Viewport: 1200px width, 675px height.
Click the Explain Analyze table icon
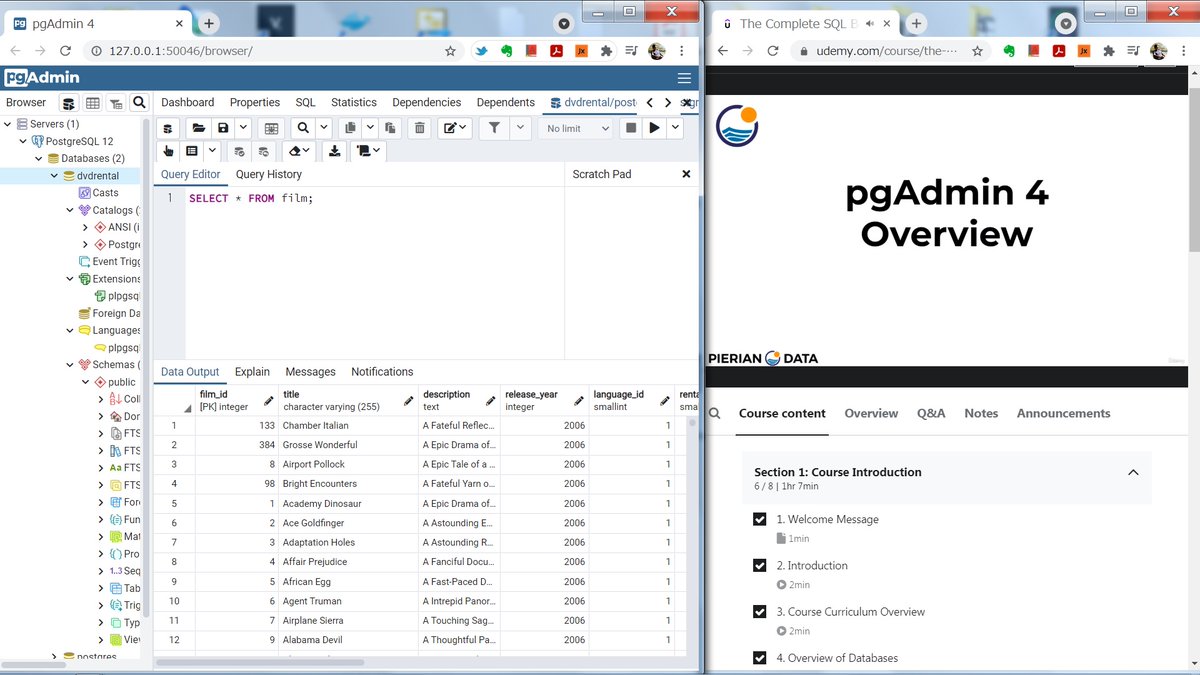(x=192, y=151)
